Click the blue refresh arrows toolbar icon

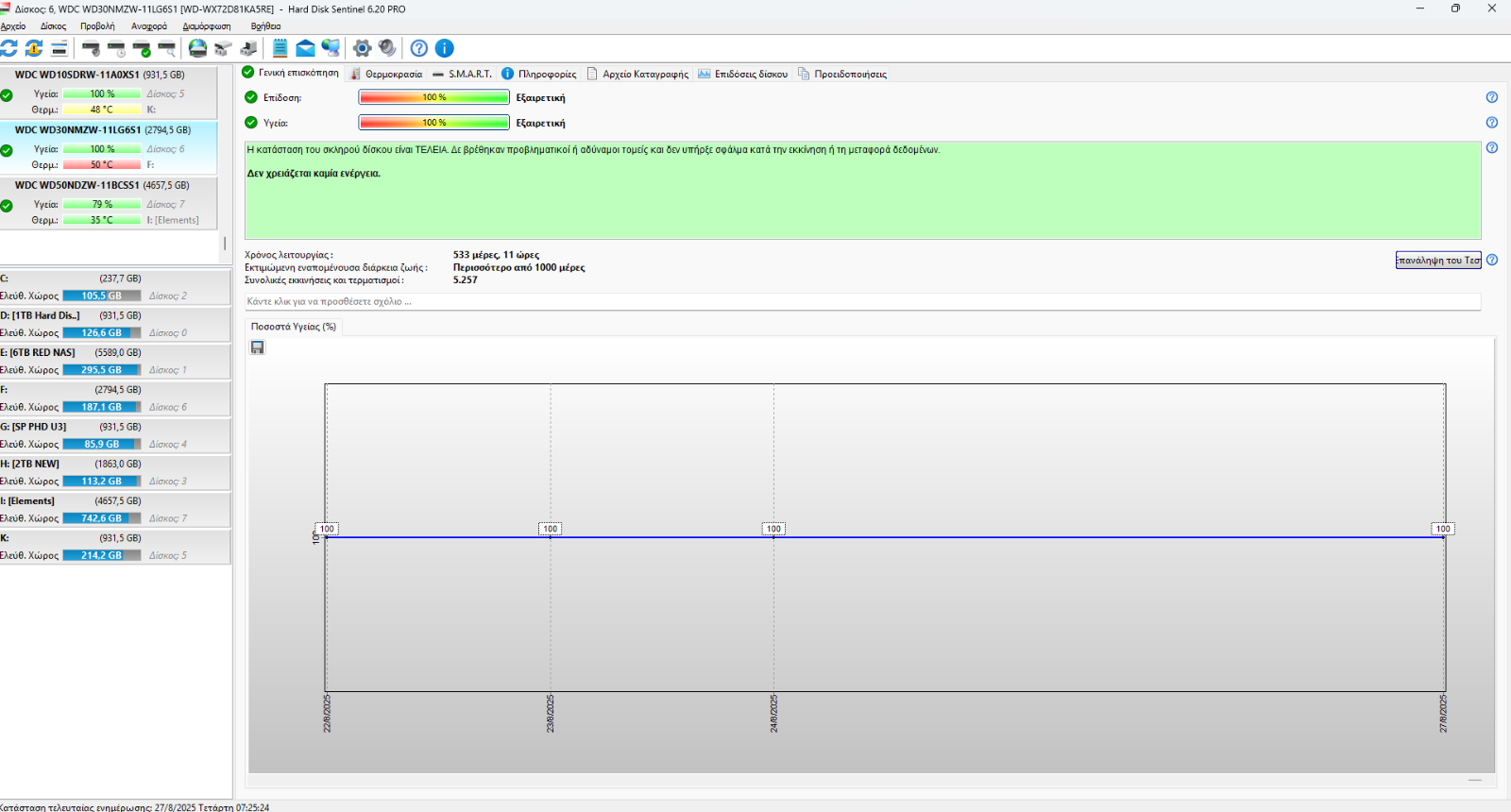coord(9,48)
